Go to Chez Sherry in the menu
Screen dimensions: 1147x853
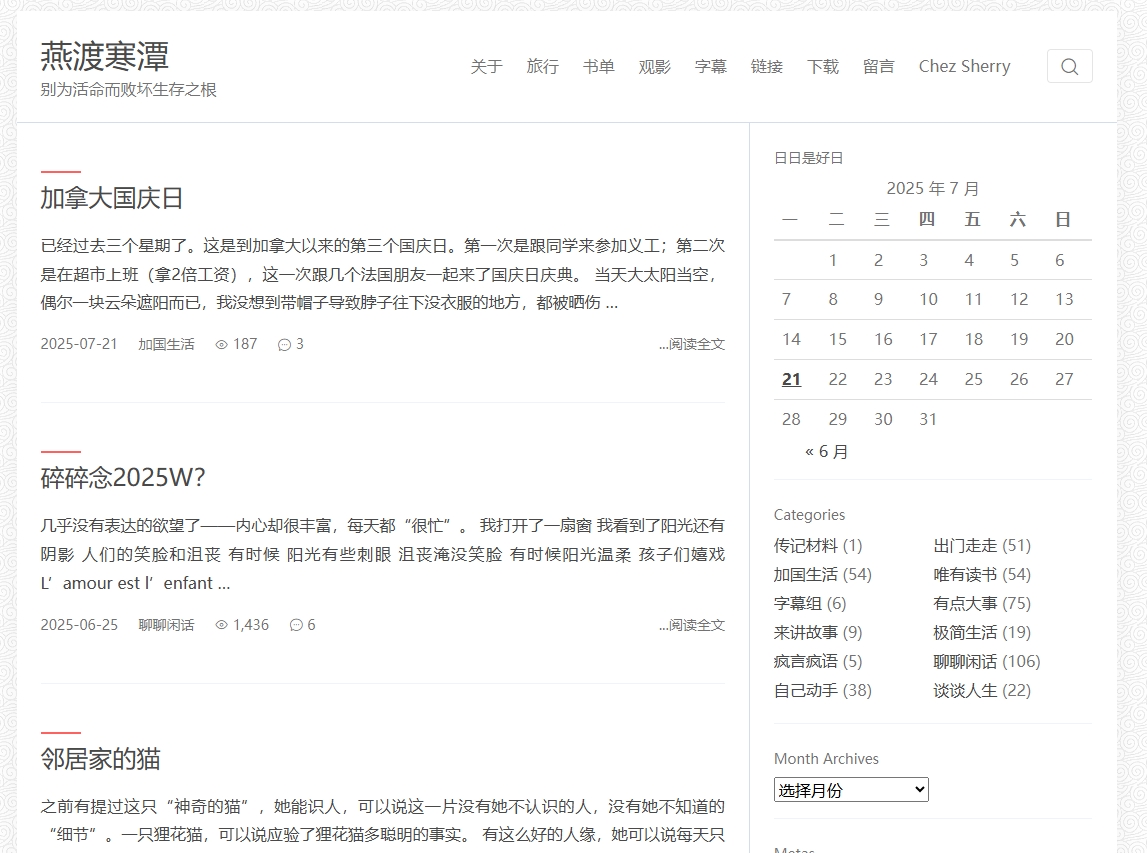click(963, 67)
